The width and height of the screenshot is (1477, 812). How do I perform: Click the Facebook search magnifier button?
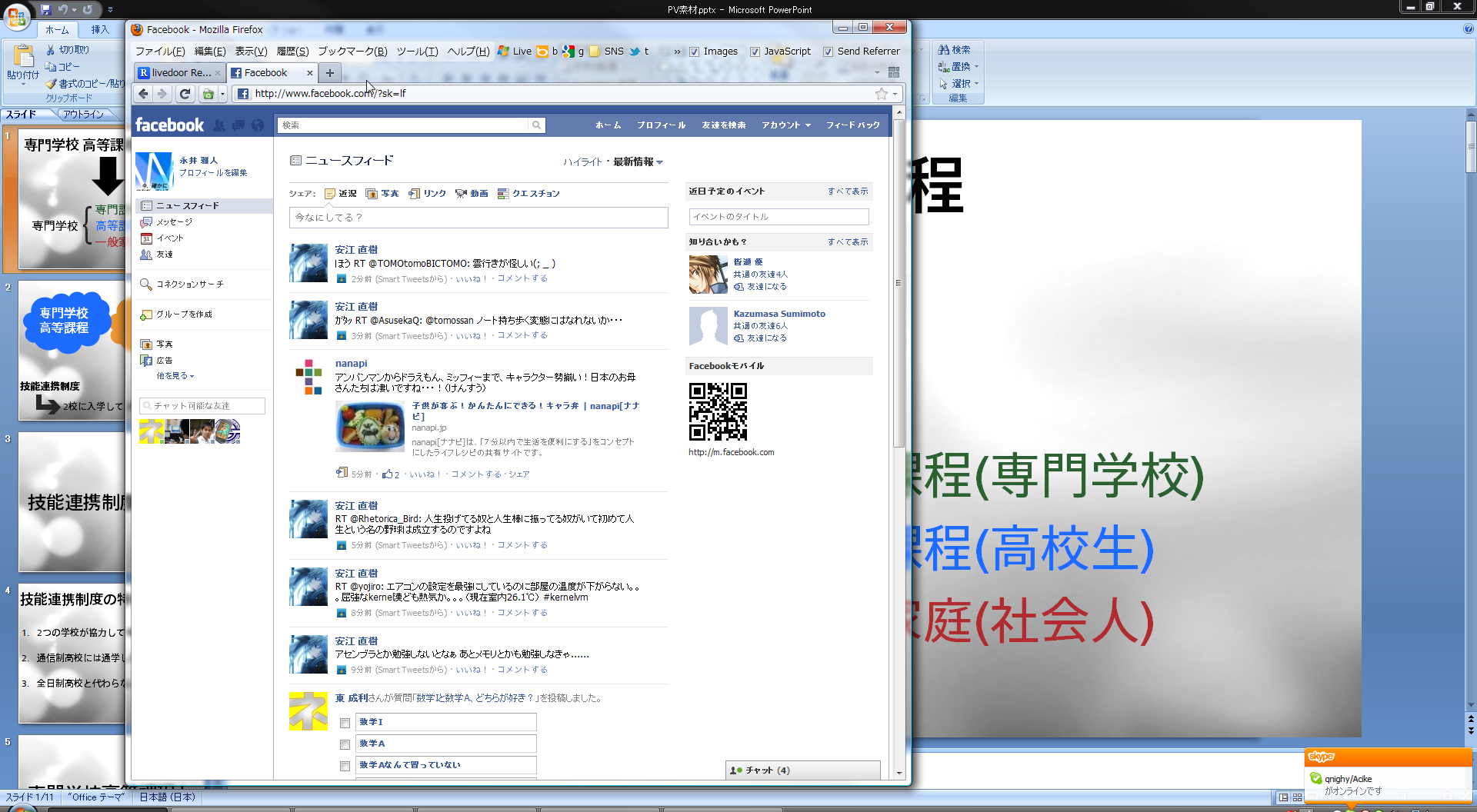pos(536,125)
